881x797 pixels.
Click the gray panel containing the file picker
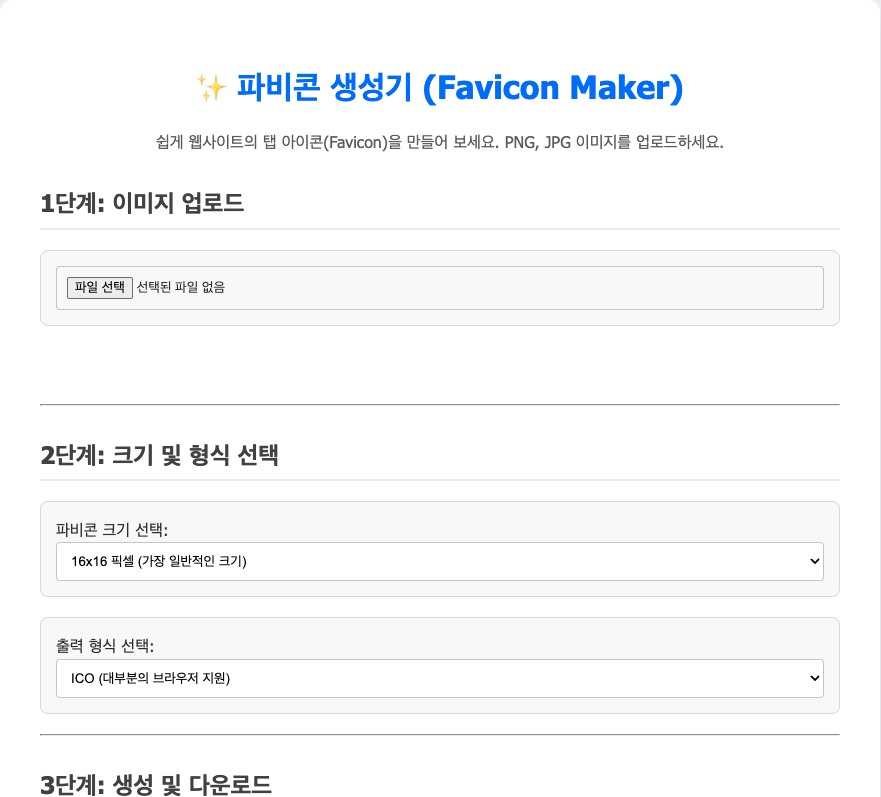[x=440, y=288]
